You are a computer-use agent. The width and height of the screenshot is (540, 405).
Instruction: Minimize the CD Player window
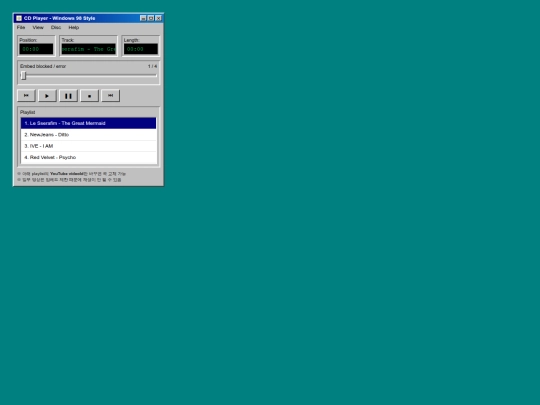pos(143,18)
